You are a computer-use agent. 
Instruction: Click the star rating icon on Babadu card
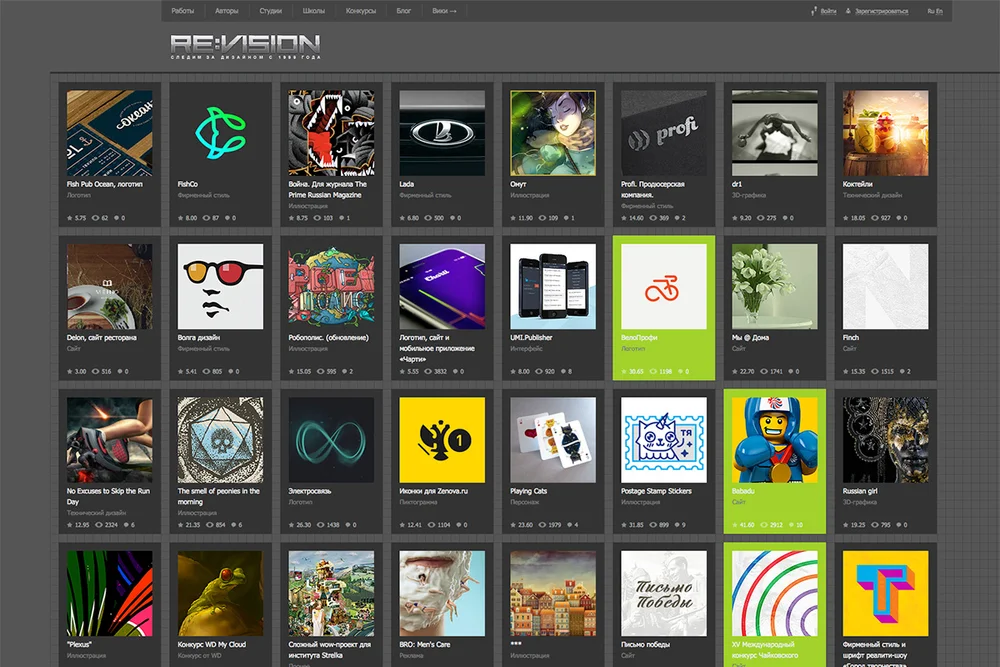(735, 525)
